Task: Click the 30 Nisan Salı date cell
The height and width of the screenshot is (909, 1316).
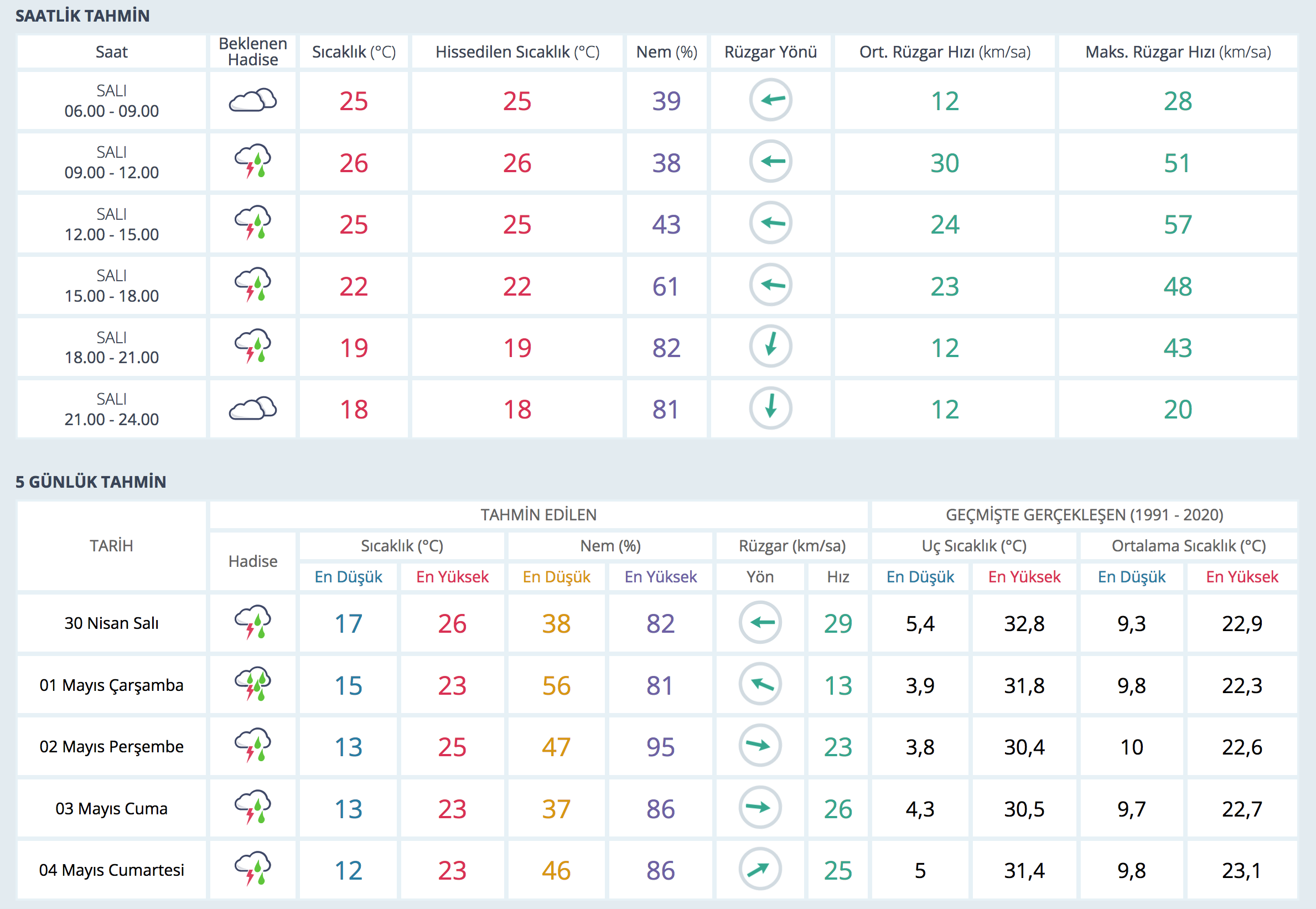Action: (112, 623)
